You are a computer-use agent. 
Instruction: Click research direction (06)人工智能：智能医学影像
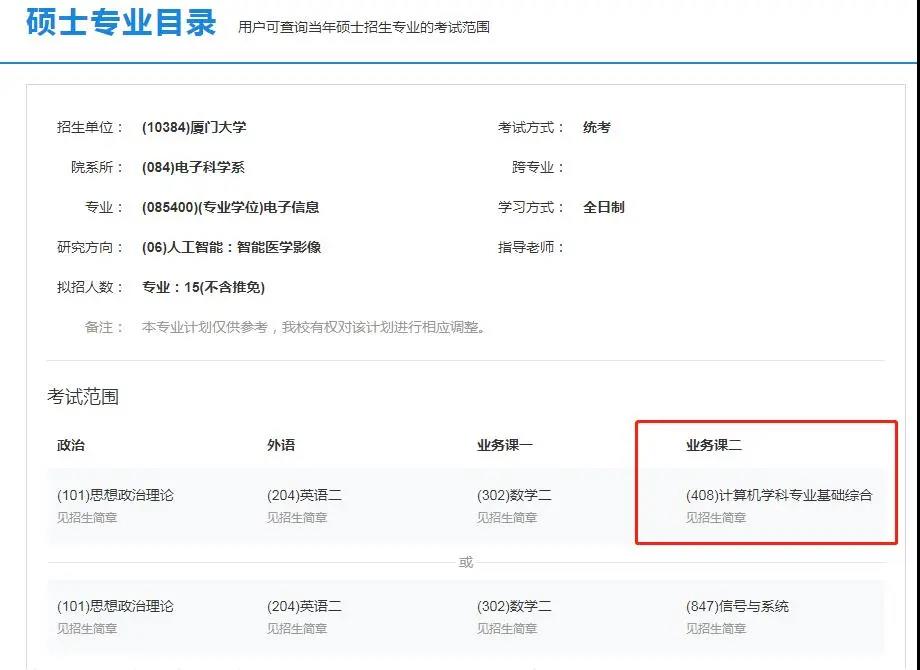[x=232, y=247]
